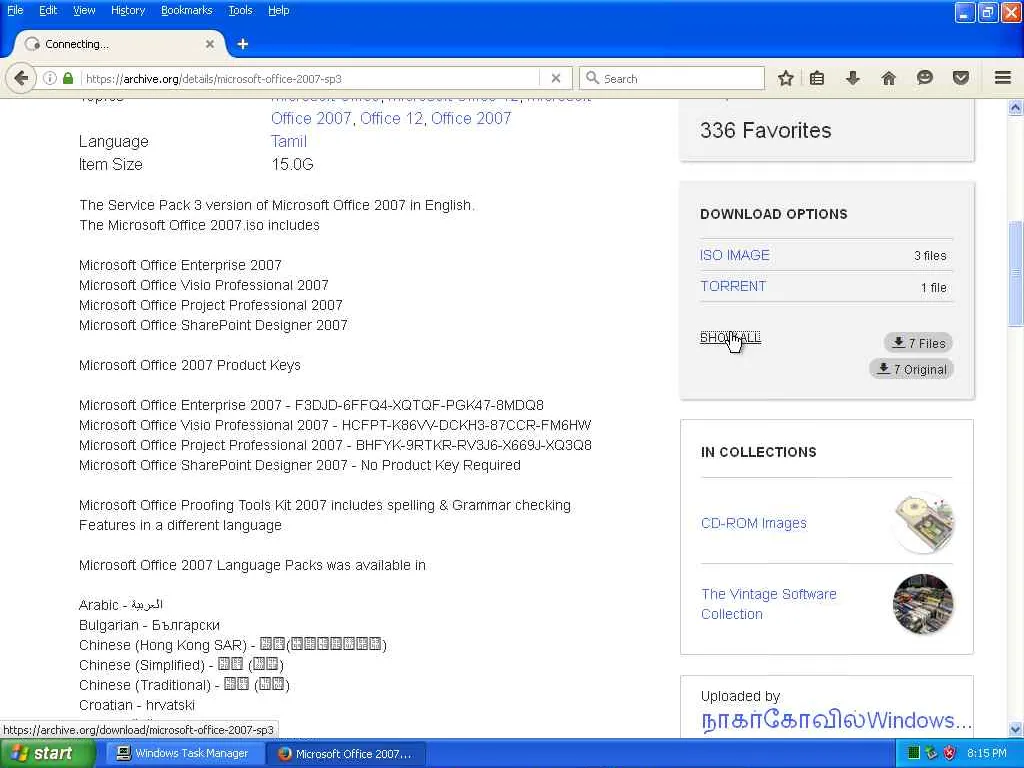1024x768 pixels.
Task: Switch to Windows Task Manager taskbar item
Action: pos(183,753)
